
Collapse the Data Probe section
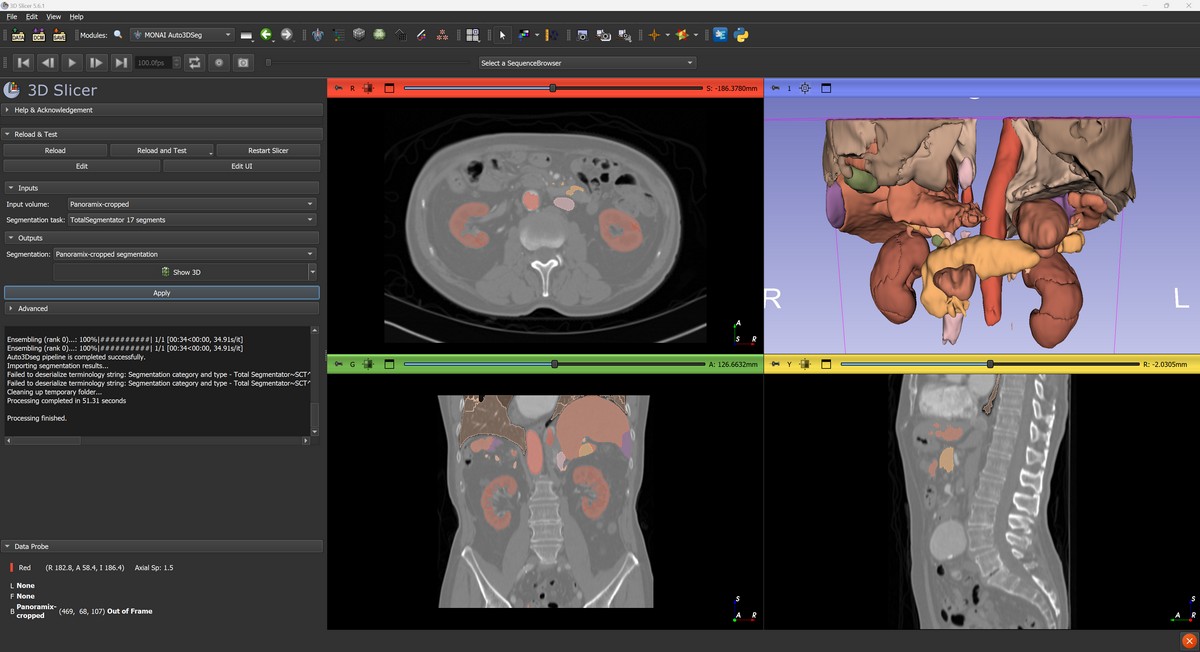click(162, 547)
